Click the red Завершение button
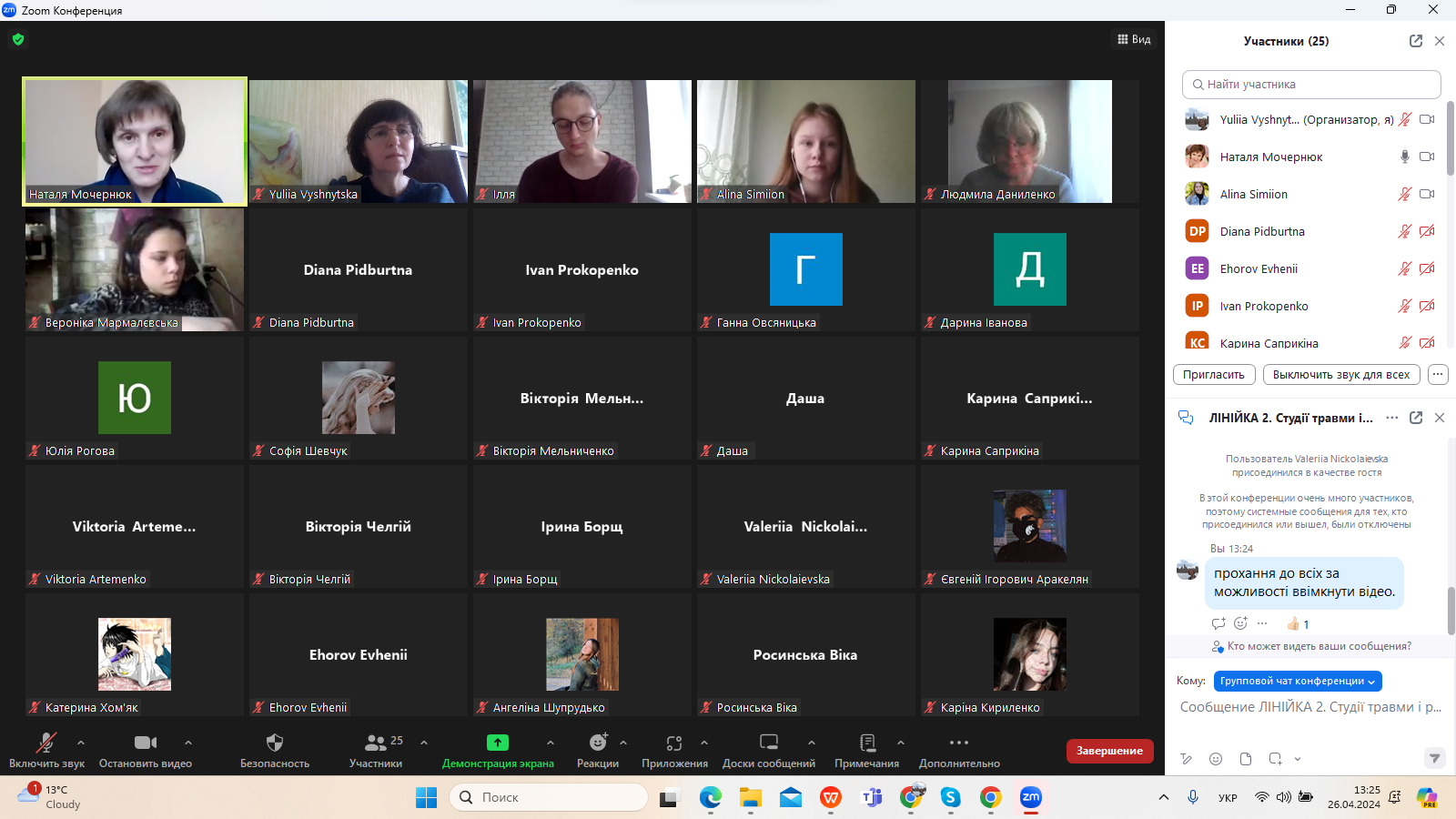The width and height of the screenshot is (1456, 819). pyautogui.click(x=1109, y=751)
